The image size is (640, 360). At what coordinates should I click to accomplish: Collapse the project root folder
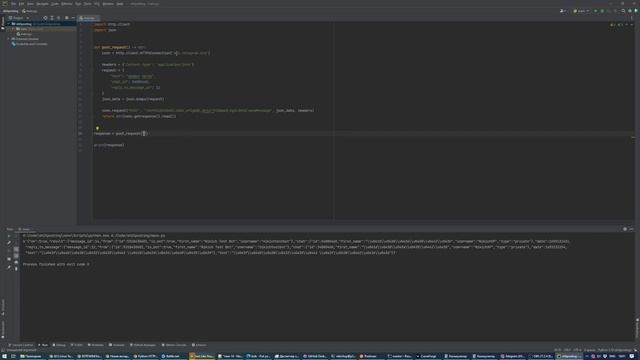click(9, 24)
